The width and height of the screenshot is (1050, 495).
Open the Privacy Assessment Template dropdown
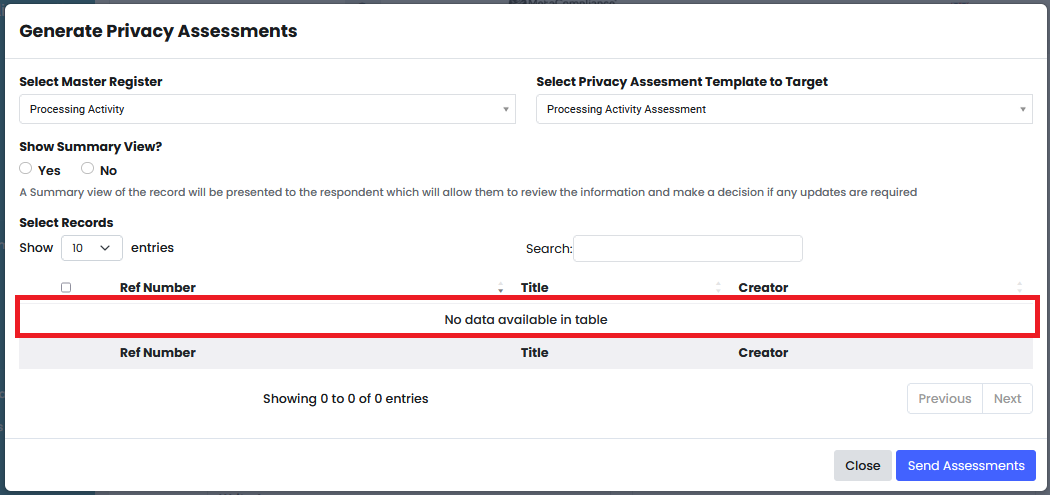pyautogui.click(x=784, y=109)
